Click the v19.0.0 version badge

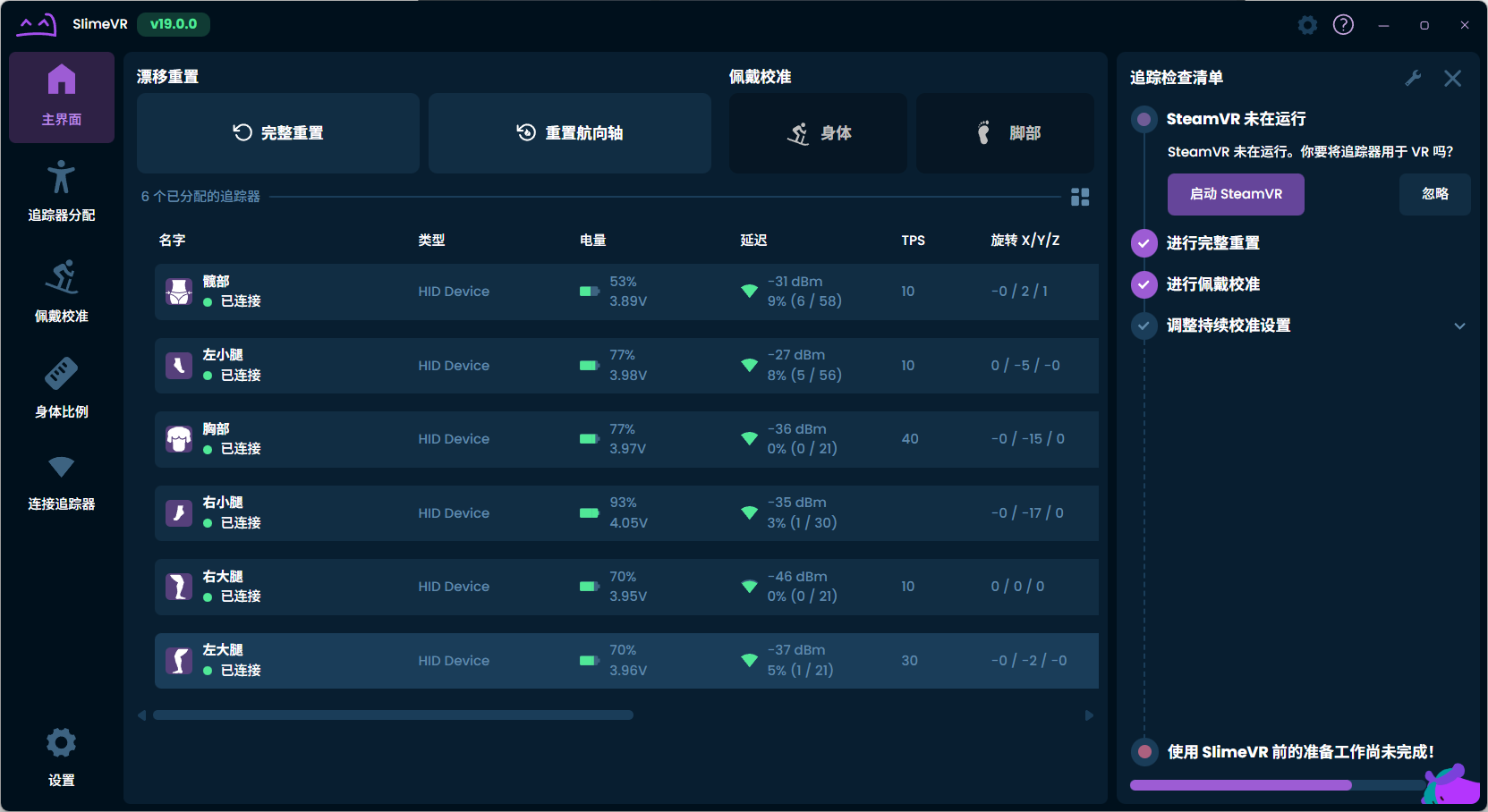(x=174, y=24)
